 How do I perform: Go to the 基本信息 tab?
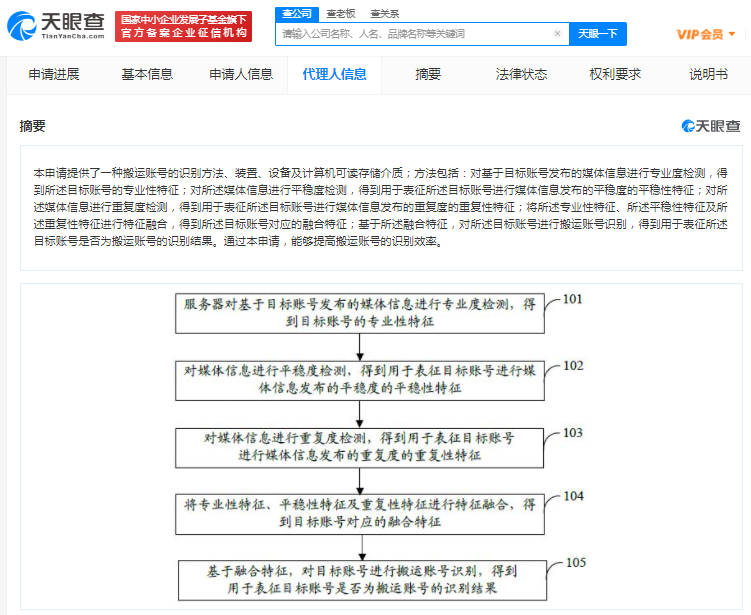click(x=147, y=74)
